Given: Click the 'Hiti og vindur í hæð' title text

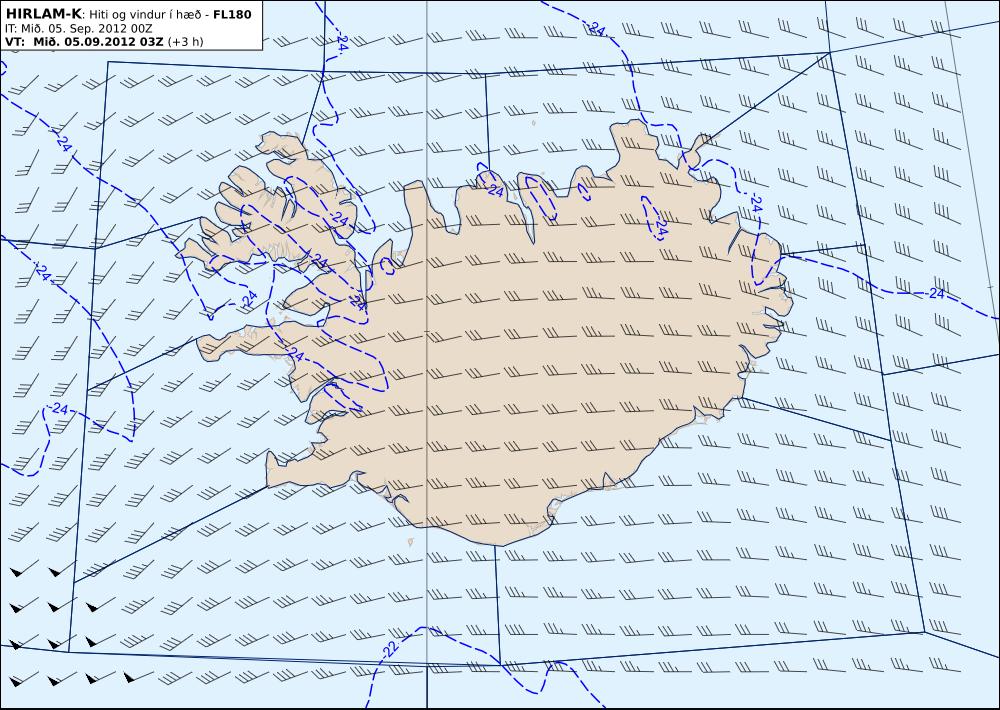Looking at the screenshot, I should (x=146, y=15).
